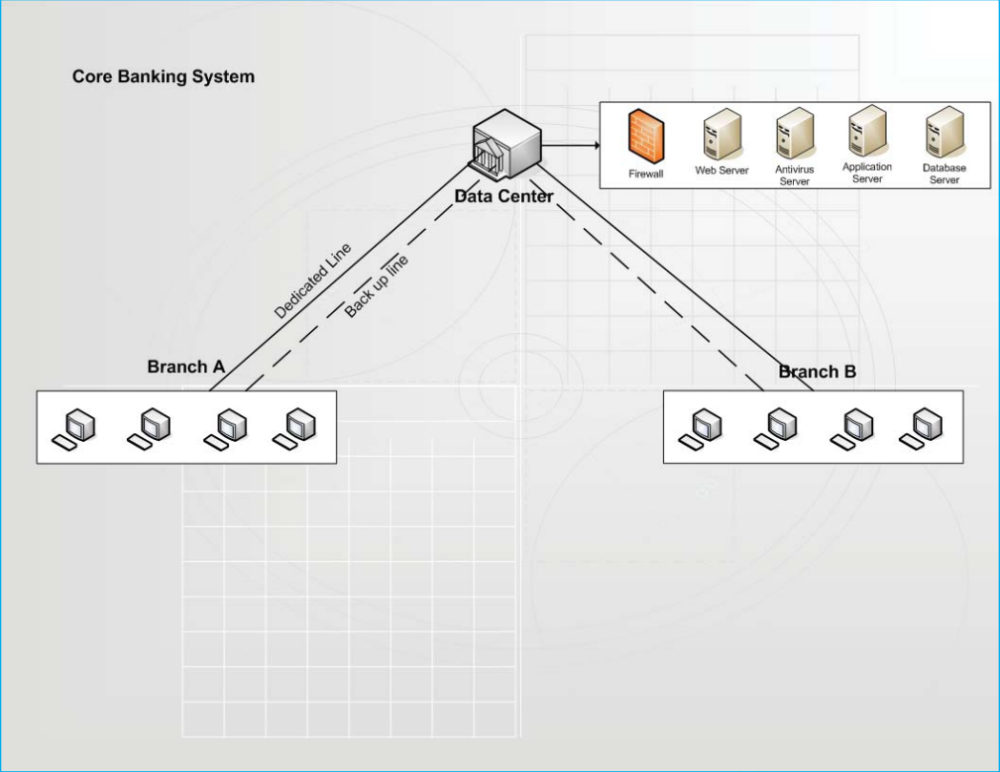This screenshot has width=1000, height=772.
Task: Select the Dedicated Line label
Action: pos(312,281)
